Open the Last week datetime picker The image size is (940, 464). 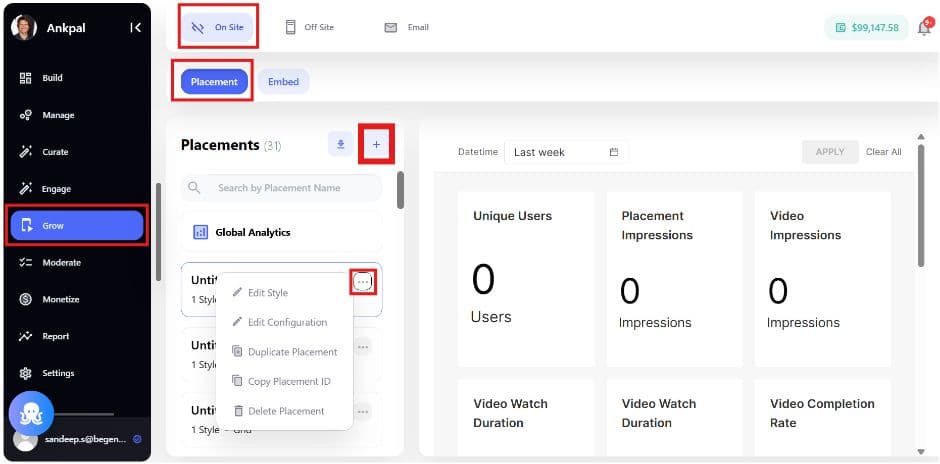point(566,152)
